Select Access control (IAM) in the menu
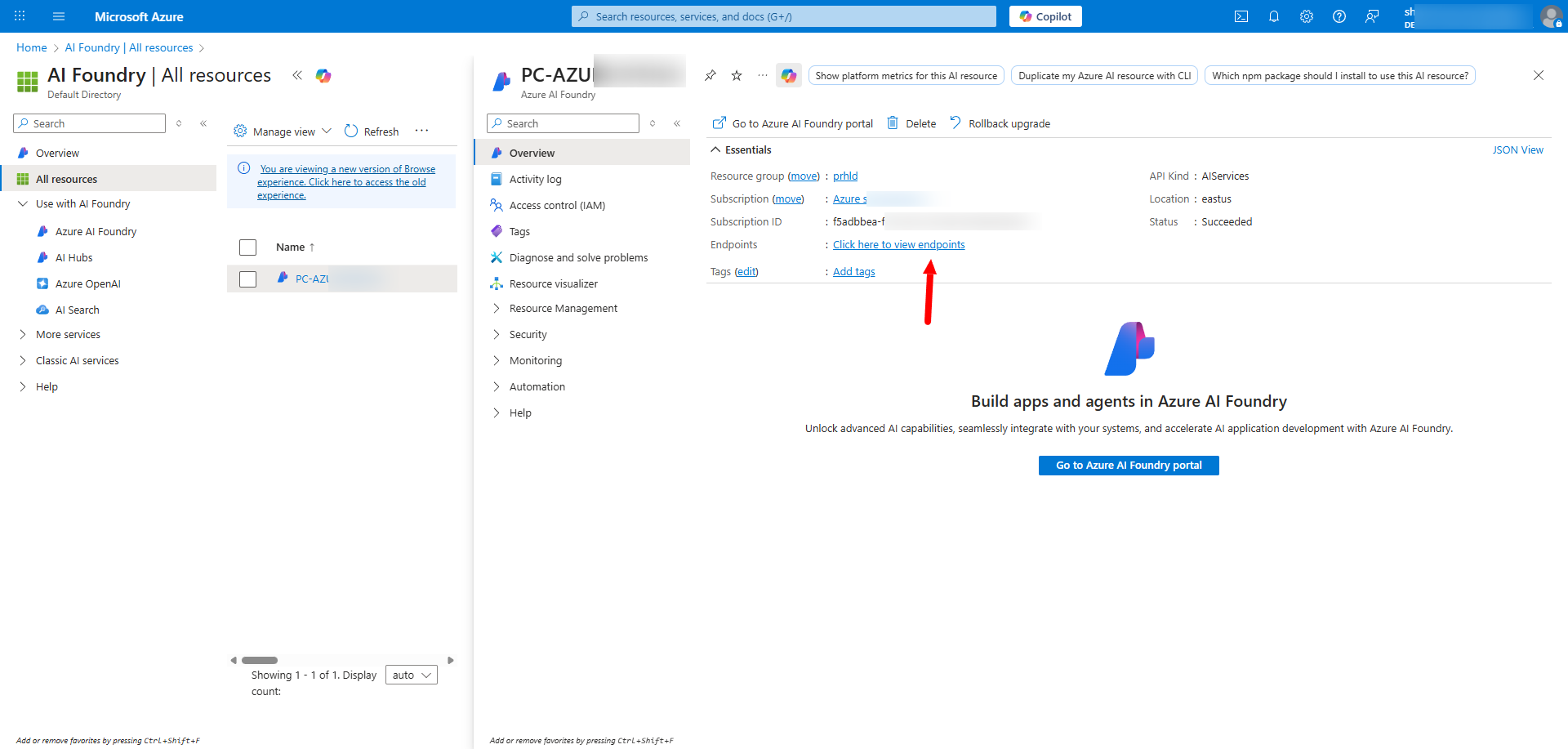1568x749 pixels. point(557,206)
